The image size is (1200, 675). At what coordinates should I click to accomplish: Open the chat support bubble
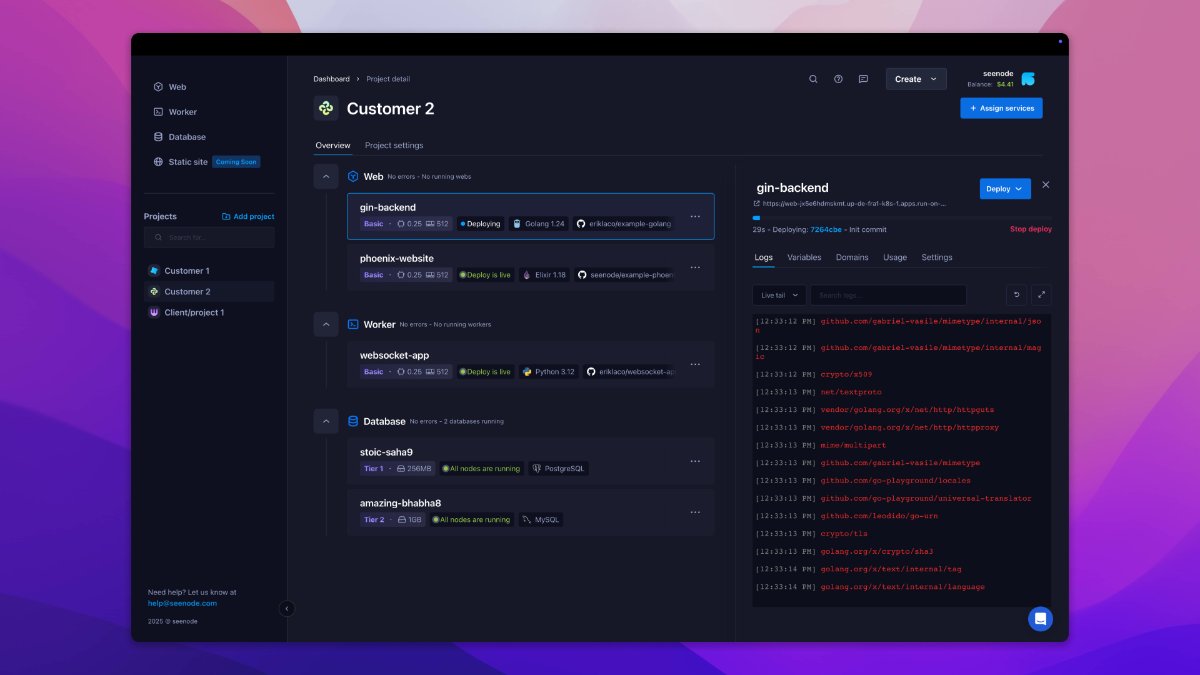pos(1040,619)
